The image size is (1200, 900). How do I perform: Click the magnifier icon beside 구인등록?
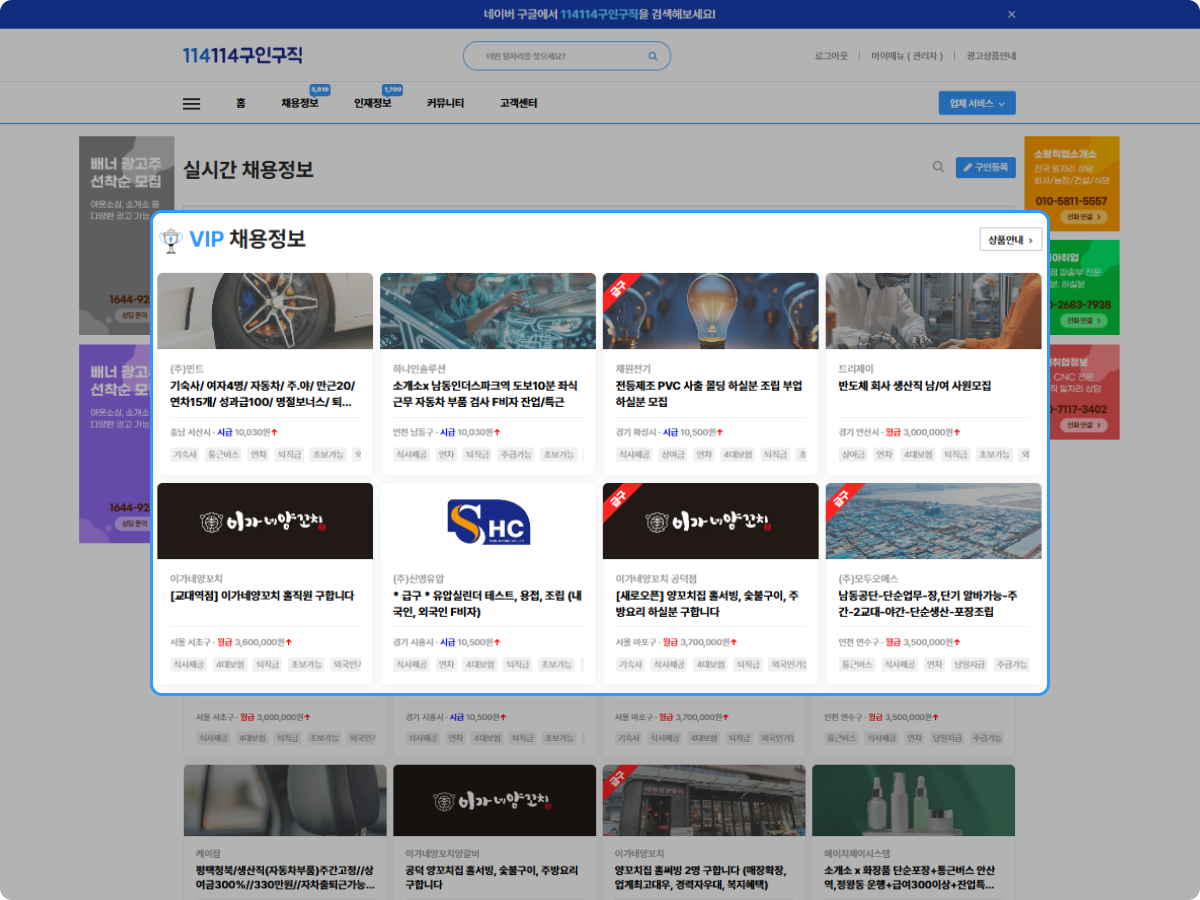pyautogui.click(x=938, y=167)
